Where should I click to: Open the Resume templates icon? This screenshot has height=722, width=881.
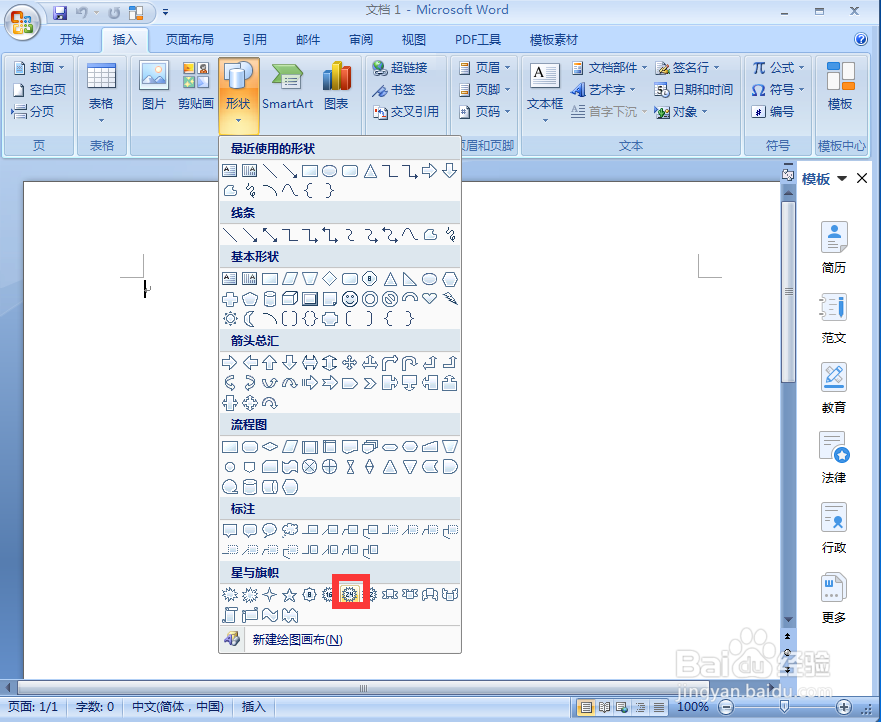tap(834, 247)
